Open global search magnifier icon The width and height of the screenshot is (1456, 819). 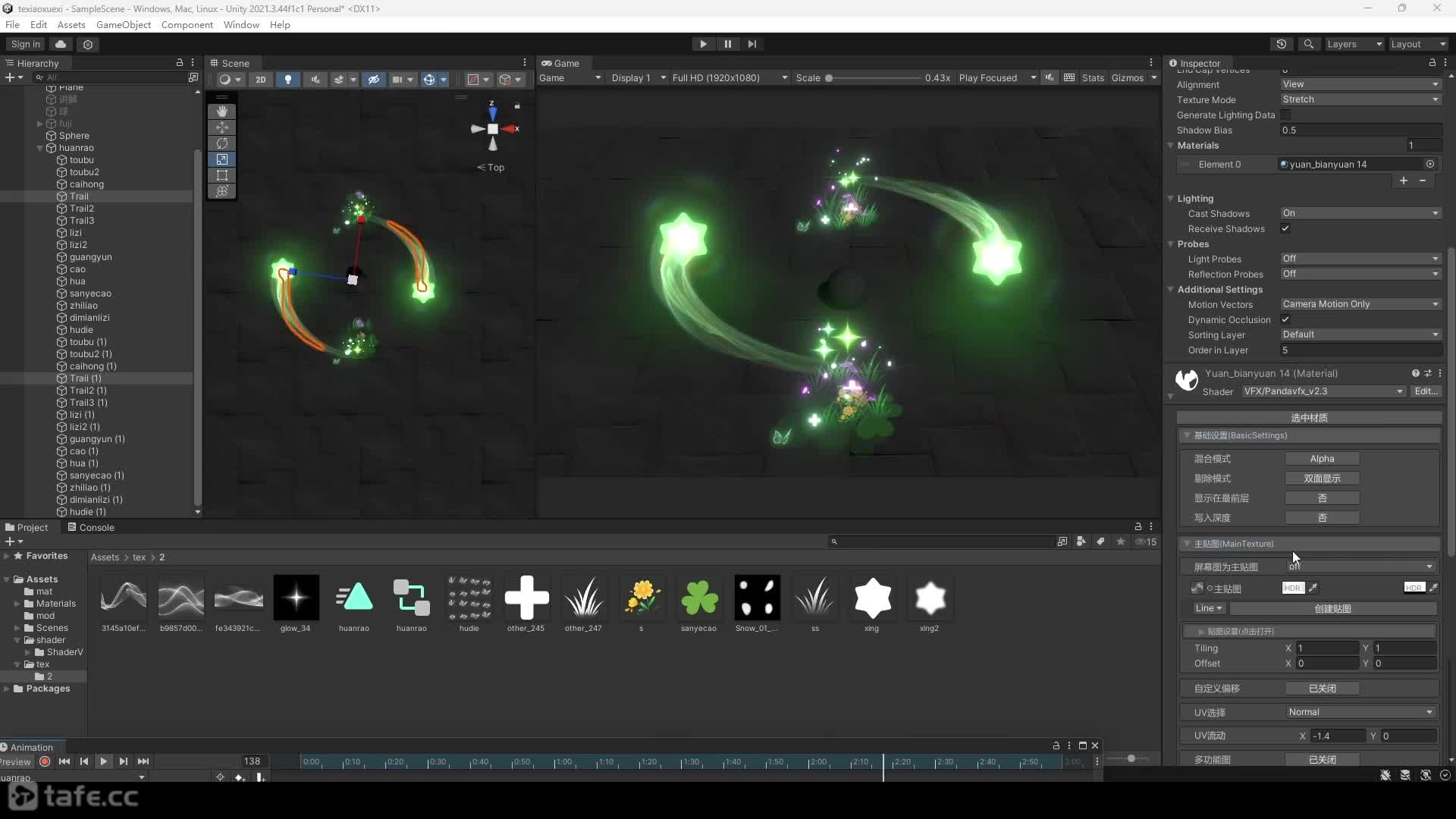point(1308,44)
